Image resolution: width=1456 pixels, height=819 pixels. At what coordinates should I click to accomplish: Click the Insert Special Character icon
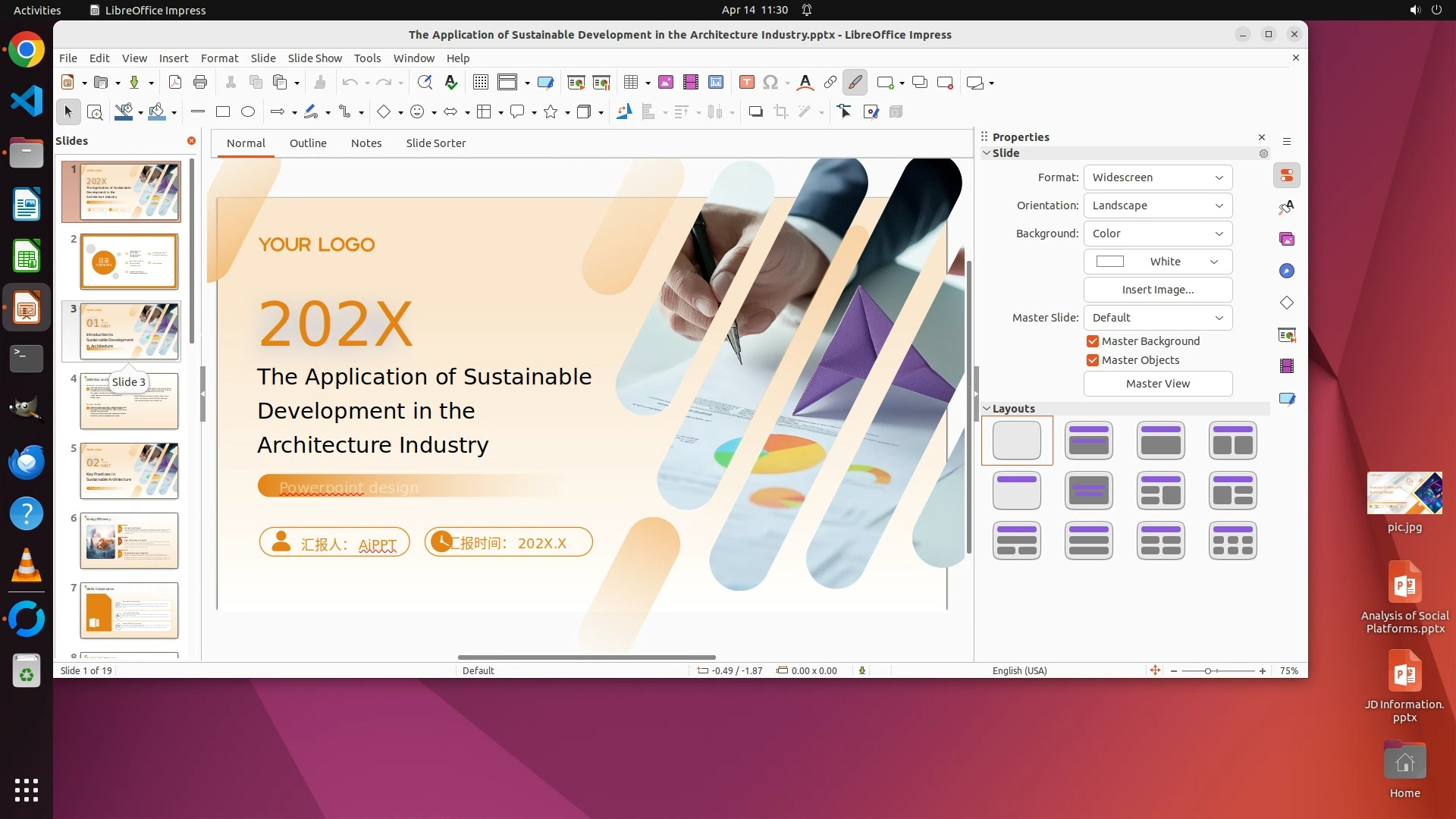pos(770,83)
